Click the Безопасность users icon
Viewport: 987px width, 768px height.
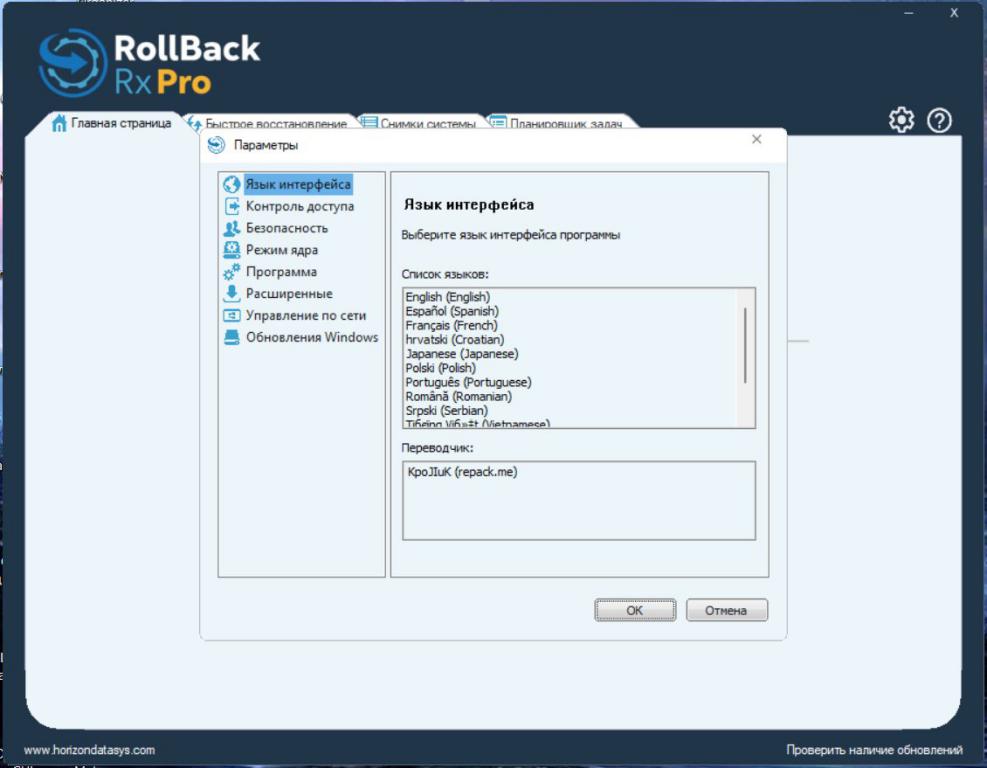pyautogui.click(x=232, y=229)
